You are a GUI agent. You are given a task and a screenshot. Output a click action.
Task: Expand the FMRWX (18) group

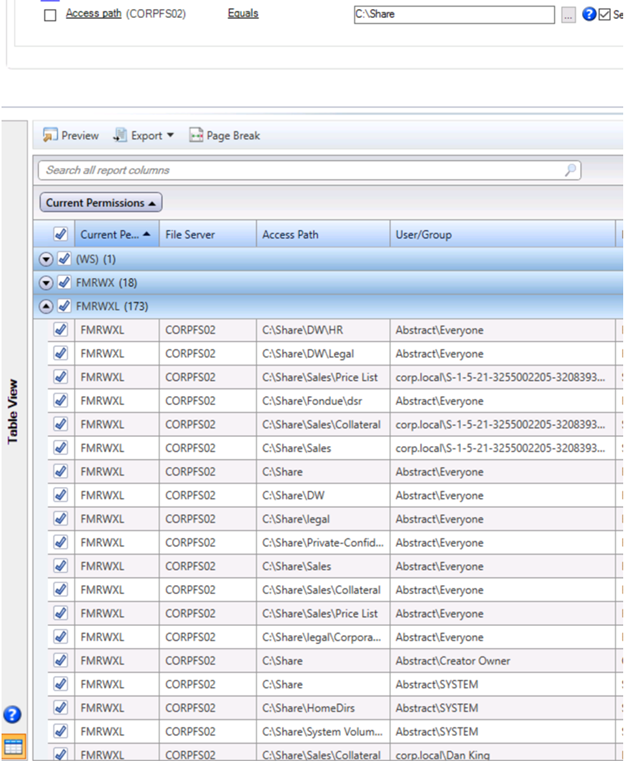coord(46,283)
